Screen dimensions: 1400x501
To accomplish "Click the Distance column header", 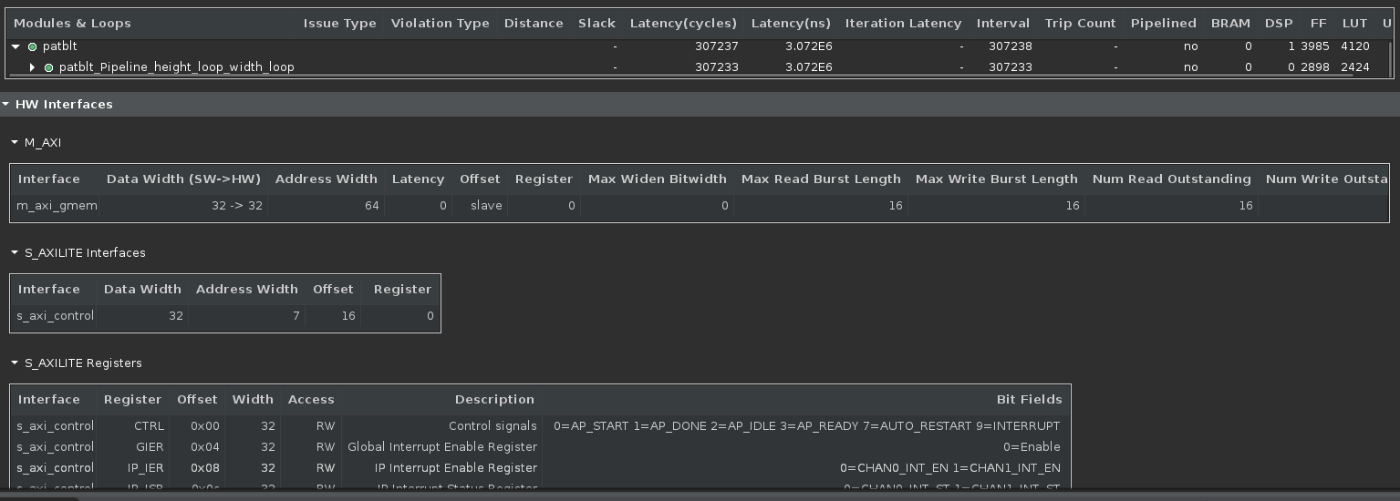I will 533,23.
